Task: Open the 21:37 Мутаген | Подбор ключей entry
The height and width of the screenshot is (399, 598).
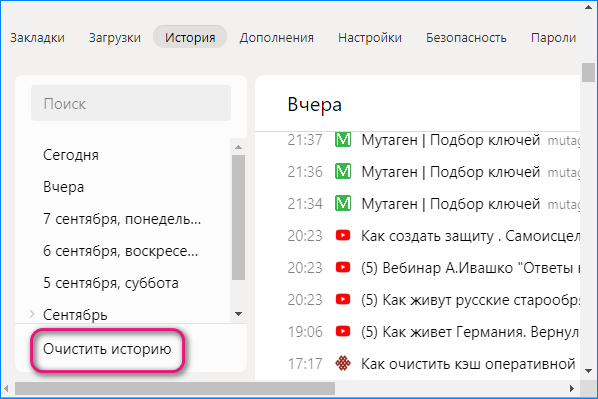Action: coord(451,140)
